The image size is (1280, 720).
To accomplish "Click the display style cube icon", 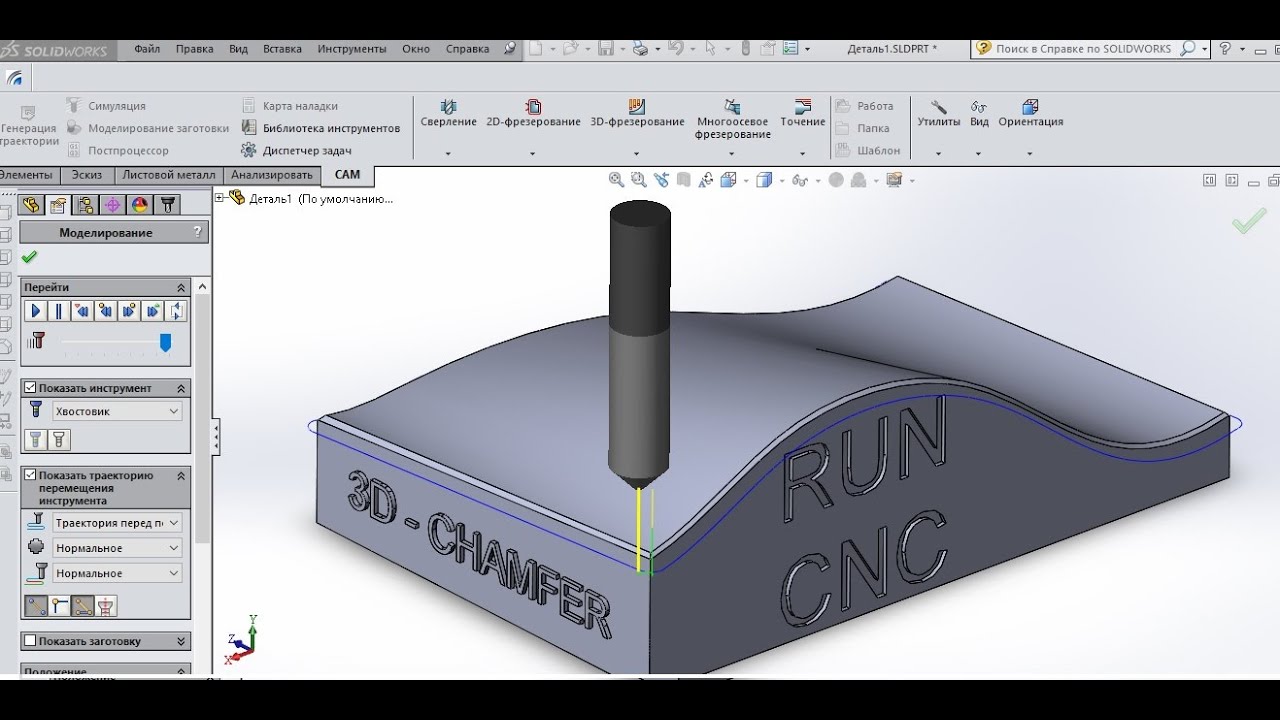I will pos(764,180).
